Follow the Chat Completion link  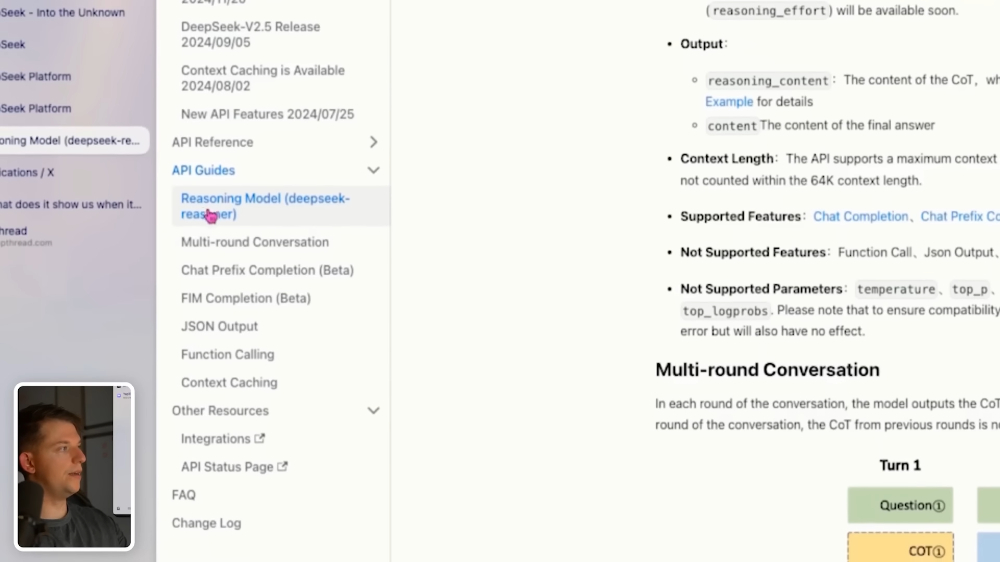(860, 216)
